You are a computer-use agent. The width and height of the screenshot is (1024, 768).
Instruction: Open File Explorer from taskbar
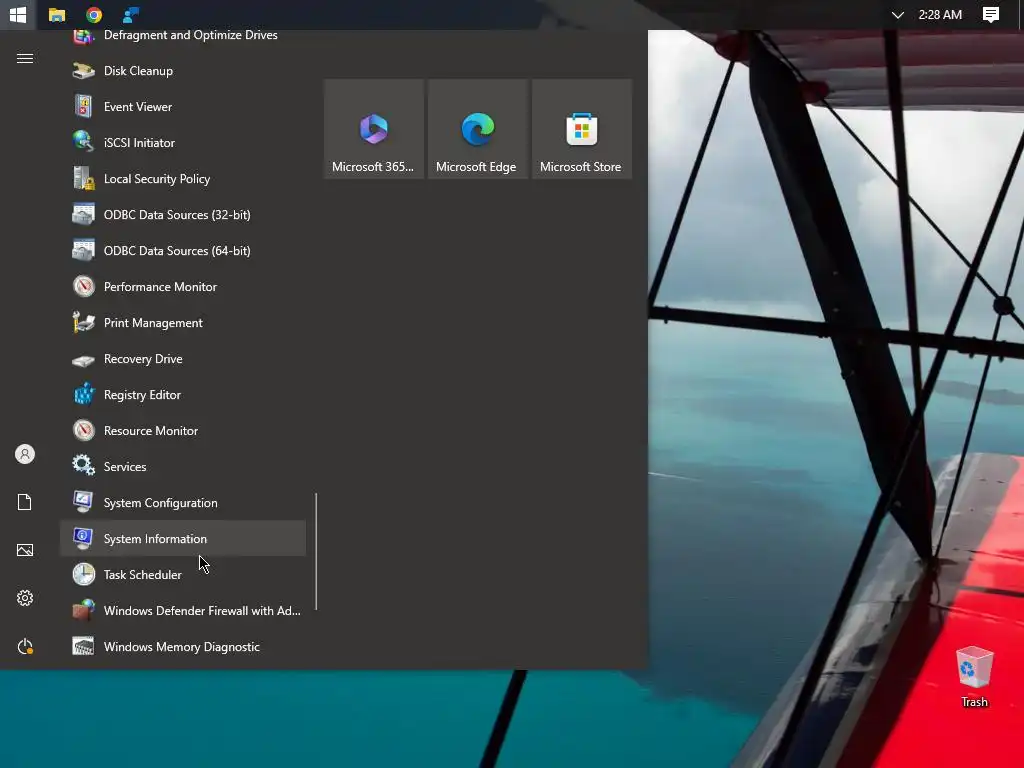(x=57, y=14)
